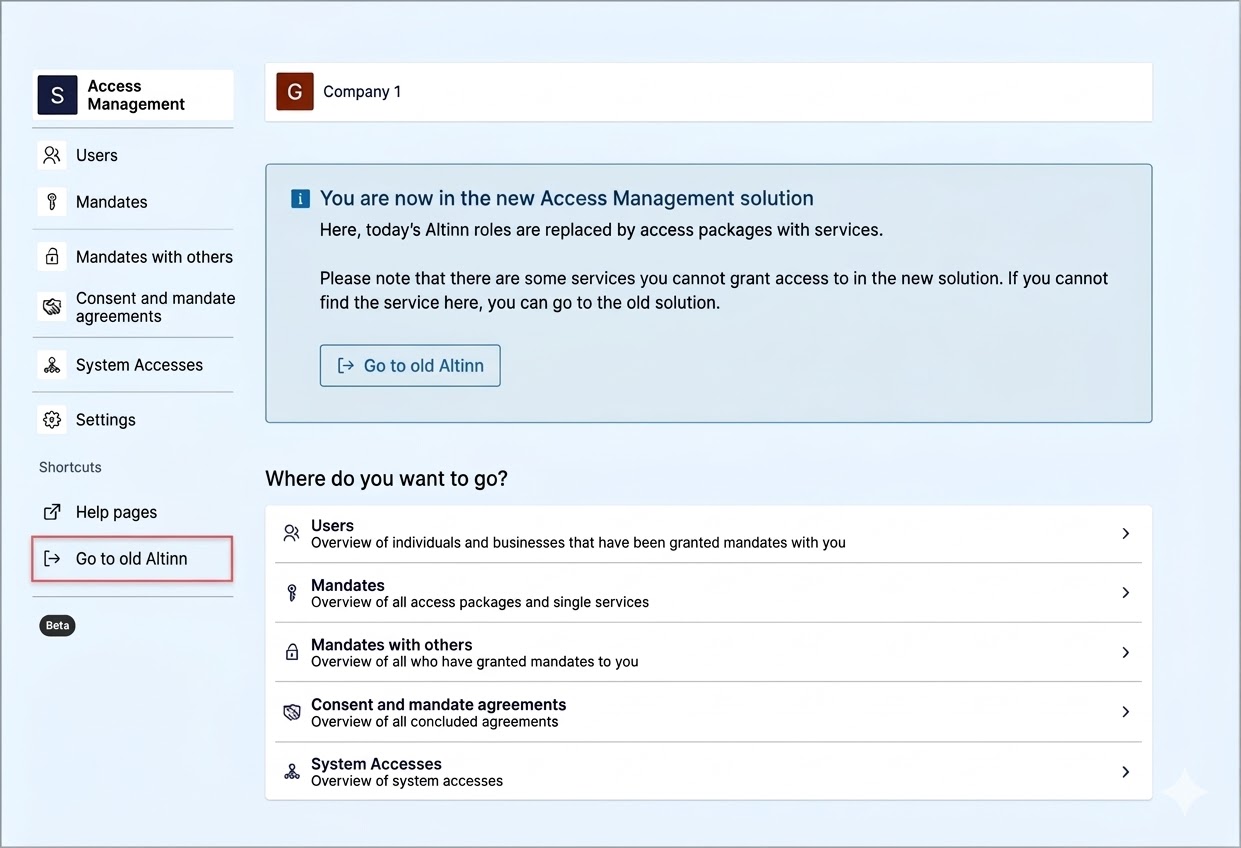Open the Mandates row chevron in main list
This screenshot has height=848, width=1241.
pos(1125,593)
